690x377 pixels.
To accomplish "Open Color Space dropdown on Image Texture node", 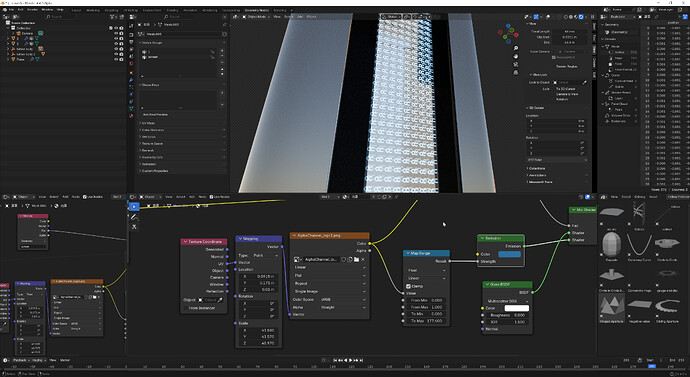I will [x=343, y=300].
